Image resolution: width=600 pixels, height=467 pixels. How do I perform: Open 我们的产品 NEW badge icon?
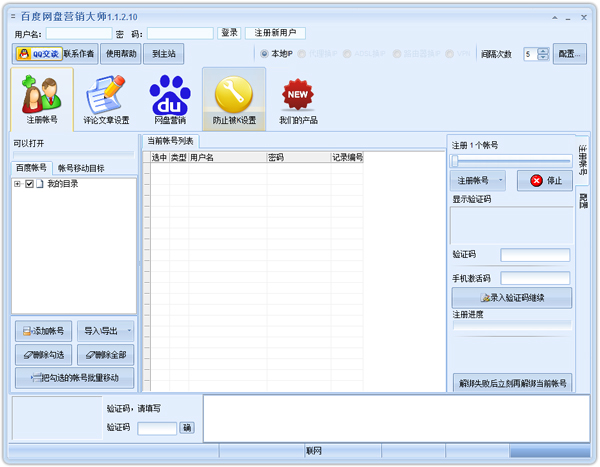pyautogui.click(x=298, y=101)
